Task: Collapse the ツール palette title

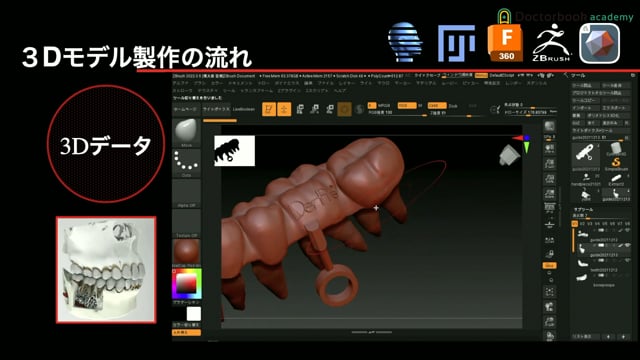Action: [578, 76]
